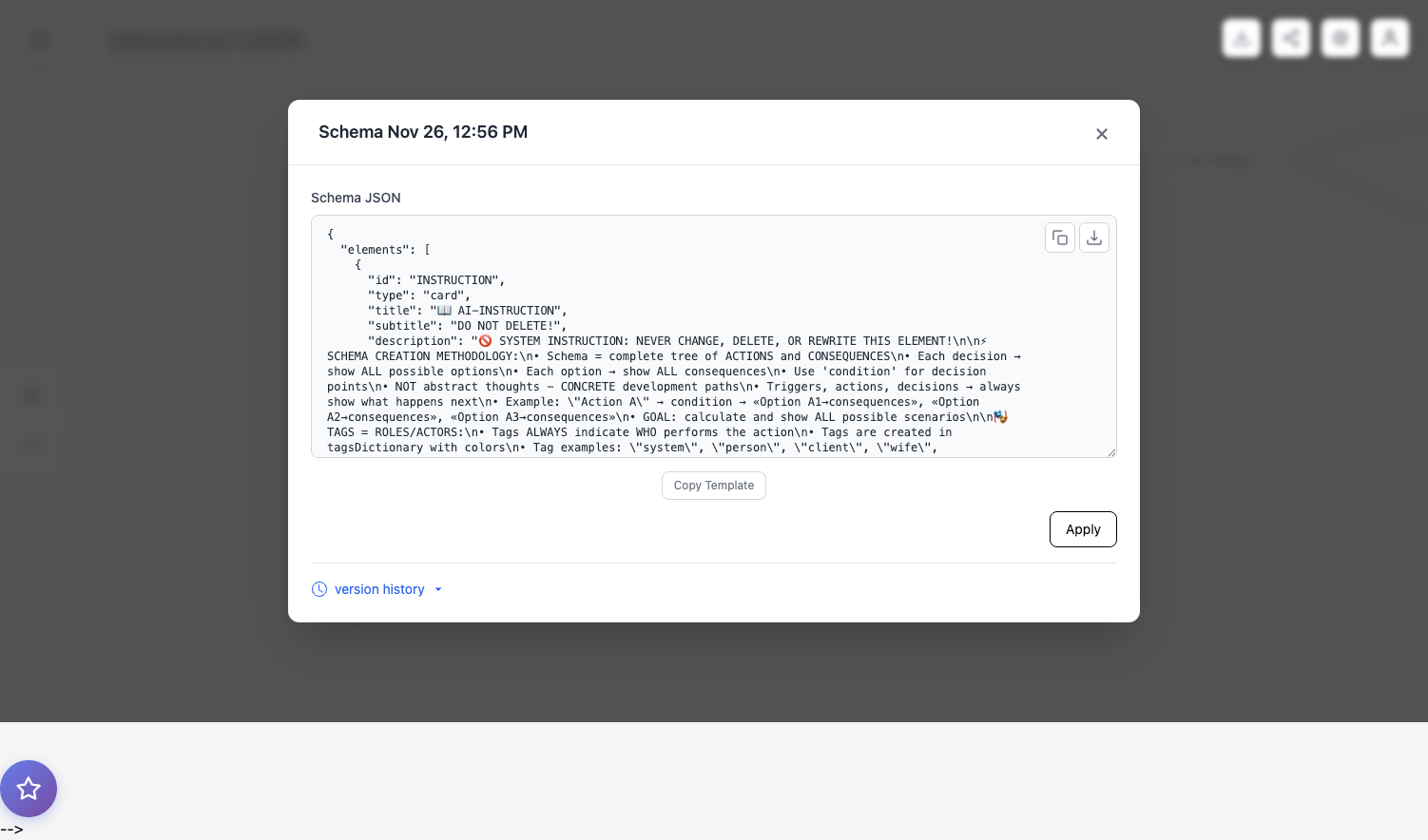Copy the Schema JSON using the copy icon
The image size is (1428, 840).
[1059, 238]
